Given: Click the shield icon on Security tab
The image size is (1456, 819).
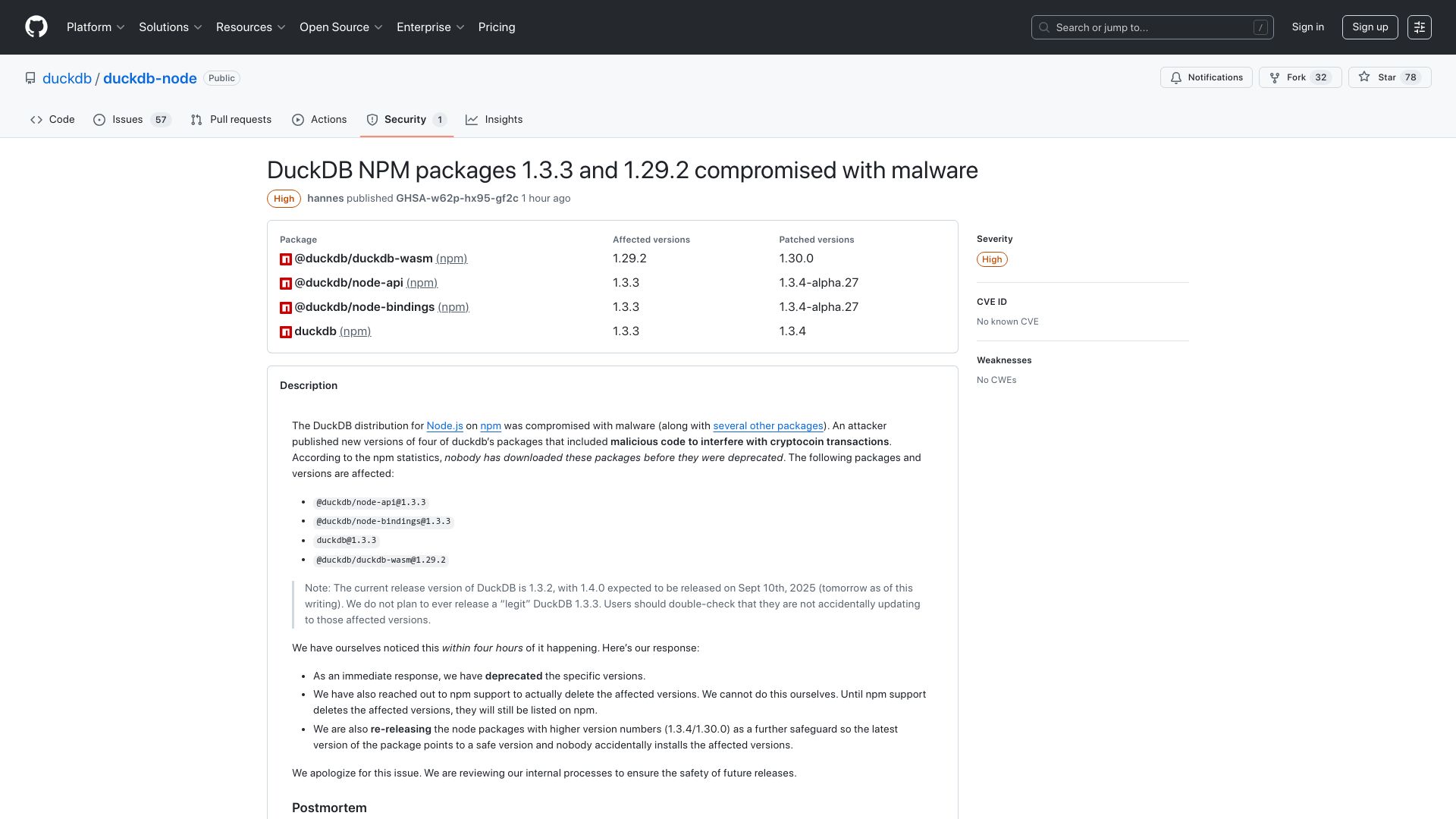Looking at the screenshot, I should pos(372,120).
